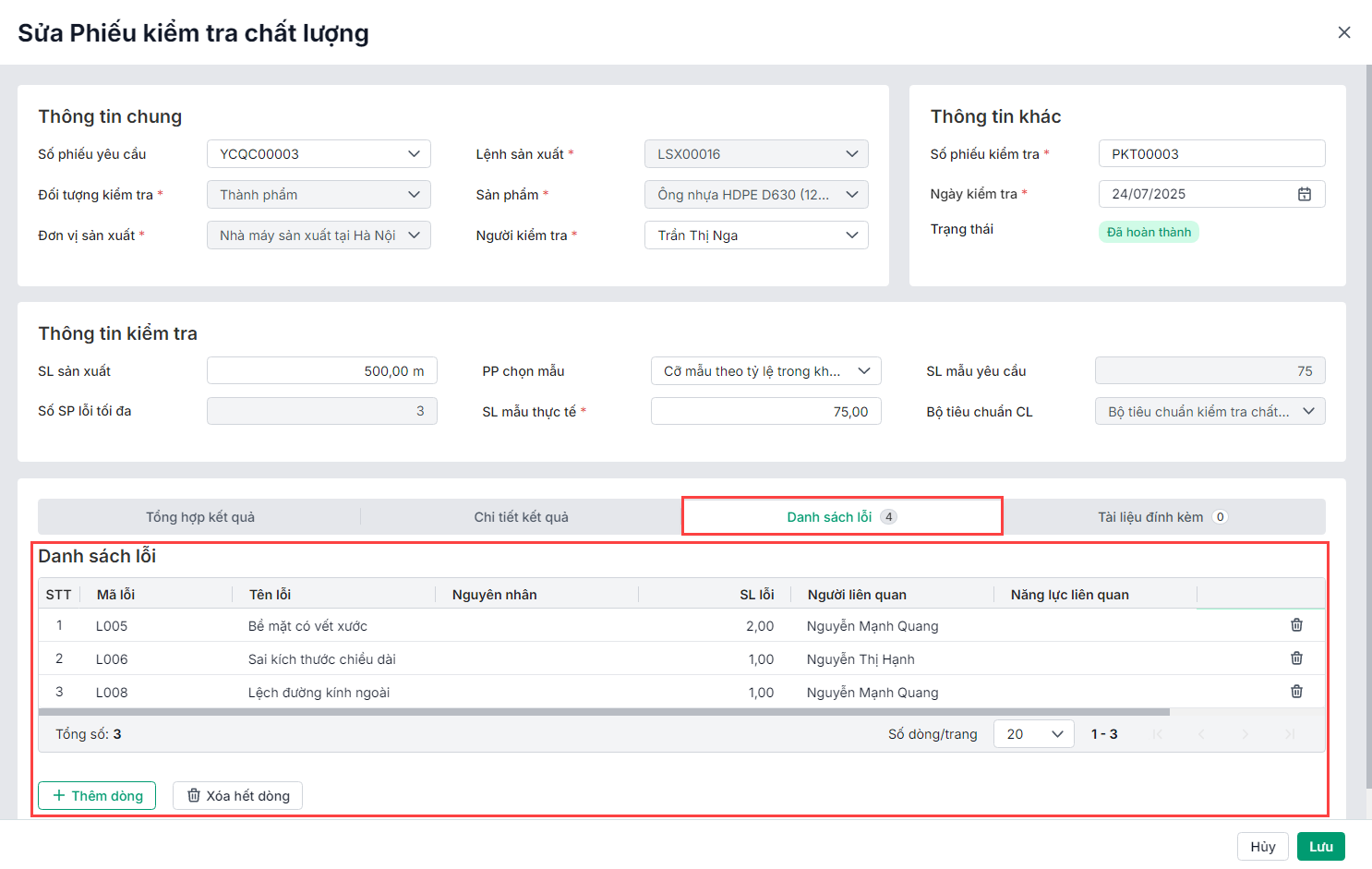Viewport: 1372px width, 869px height.
Task: Switch to Tài liệu đính kèm tab
Action: (x=1161, y=517)
